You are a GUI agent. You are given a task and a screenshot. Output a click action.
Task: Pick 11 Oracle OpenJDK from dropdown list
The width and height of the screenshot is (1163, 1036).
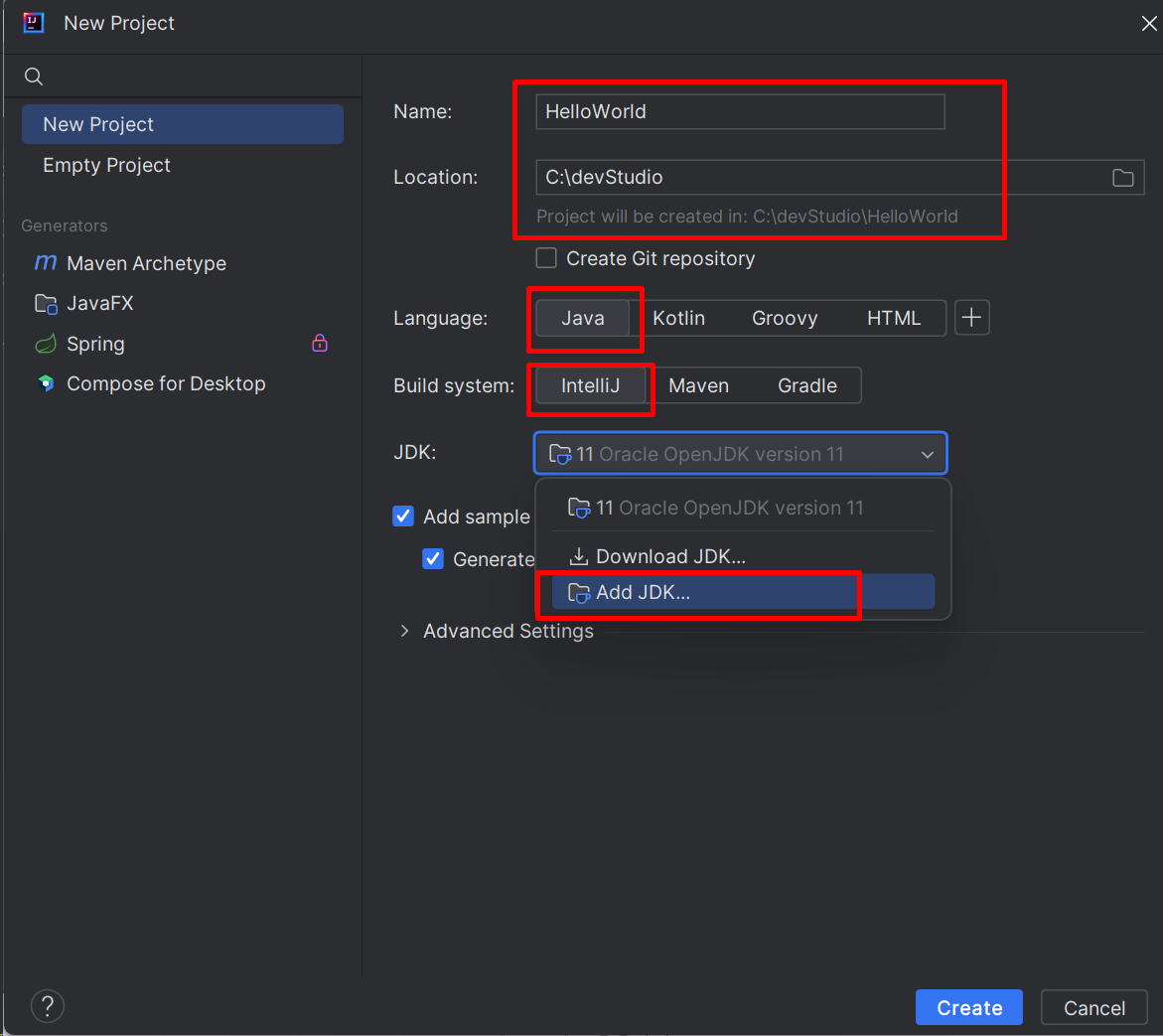pos(743,508)
